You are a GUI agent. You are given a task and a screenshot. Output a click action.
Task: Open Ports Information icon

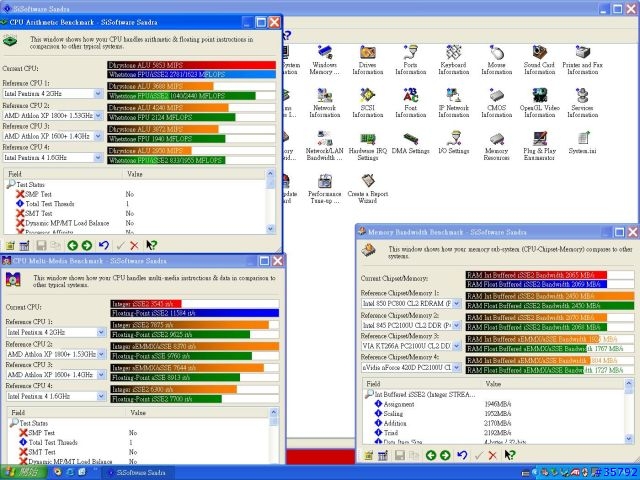pyautogui.click(x=411, y=60)
